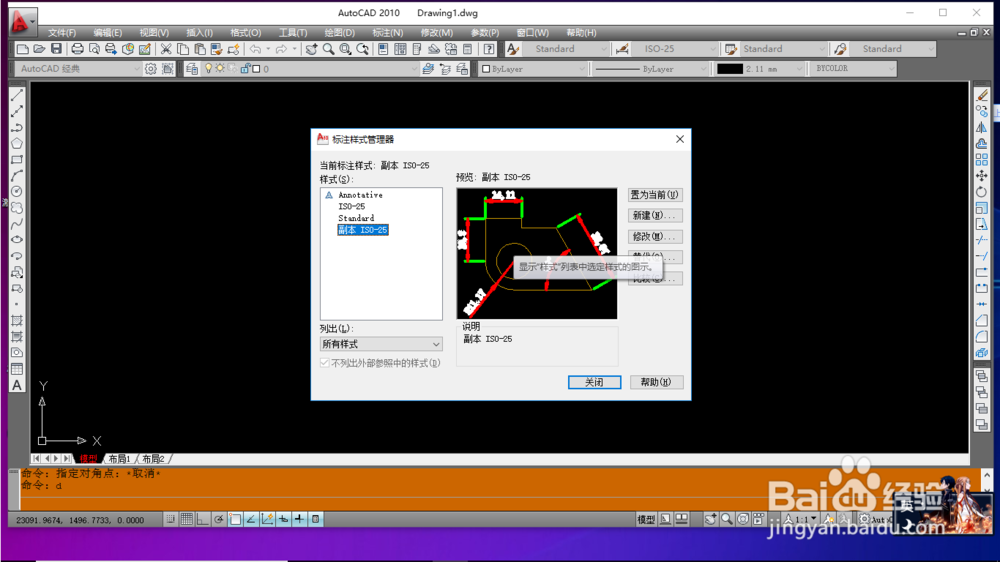Open the ByLayer linetype dropdown
Viewport: 1000px width, 562px height.
tap(650, 69)
